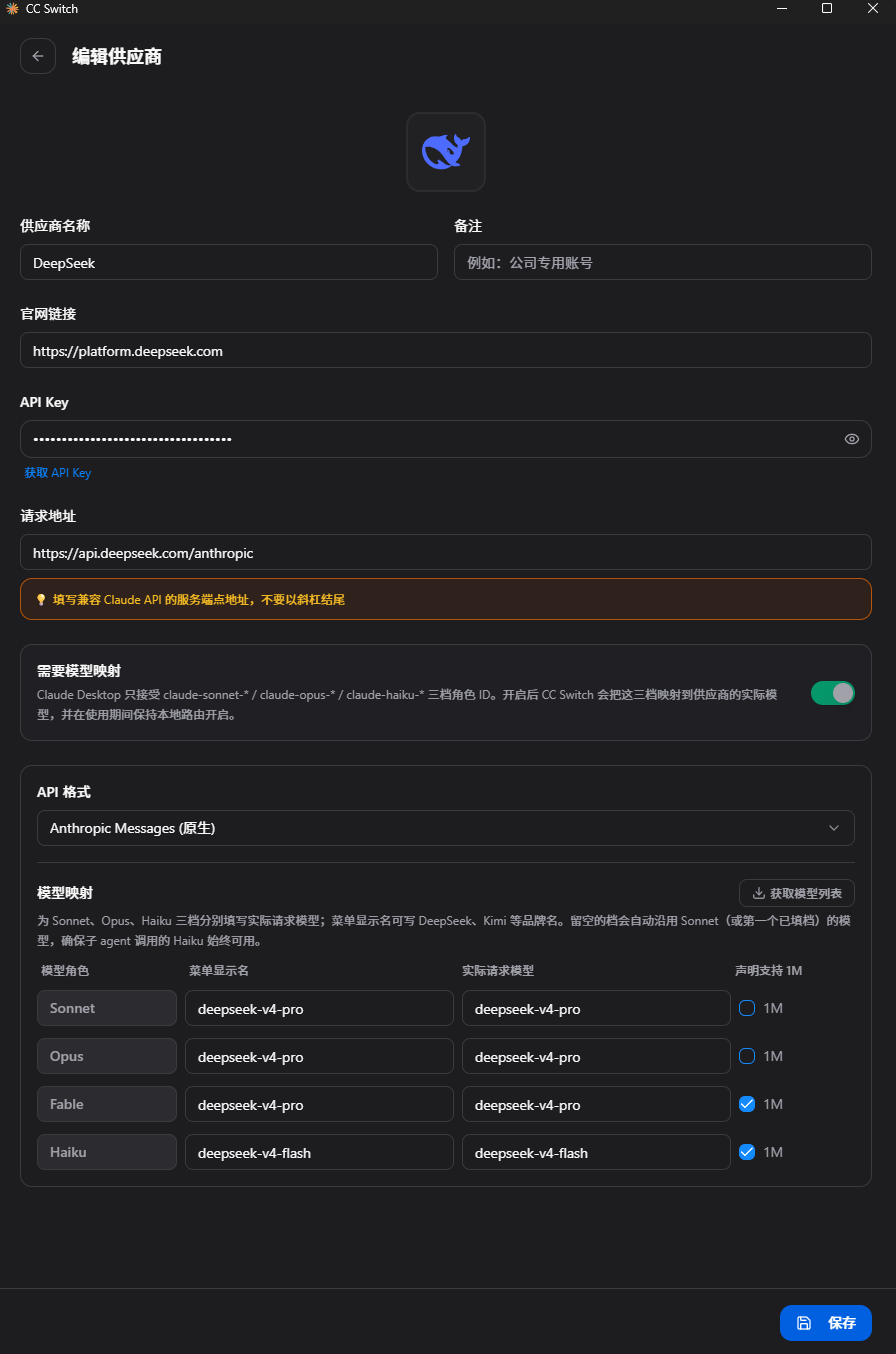Screen dimensions: 896x1354
Task: Edit Sonnet 实际请求模型 field
Action: click(x=596, y=1008)
